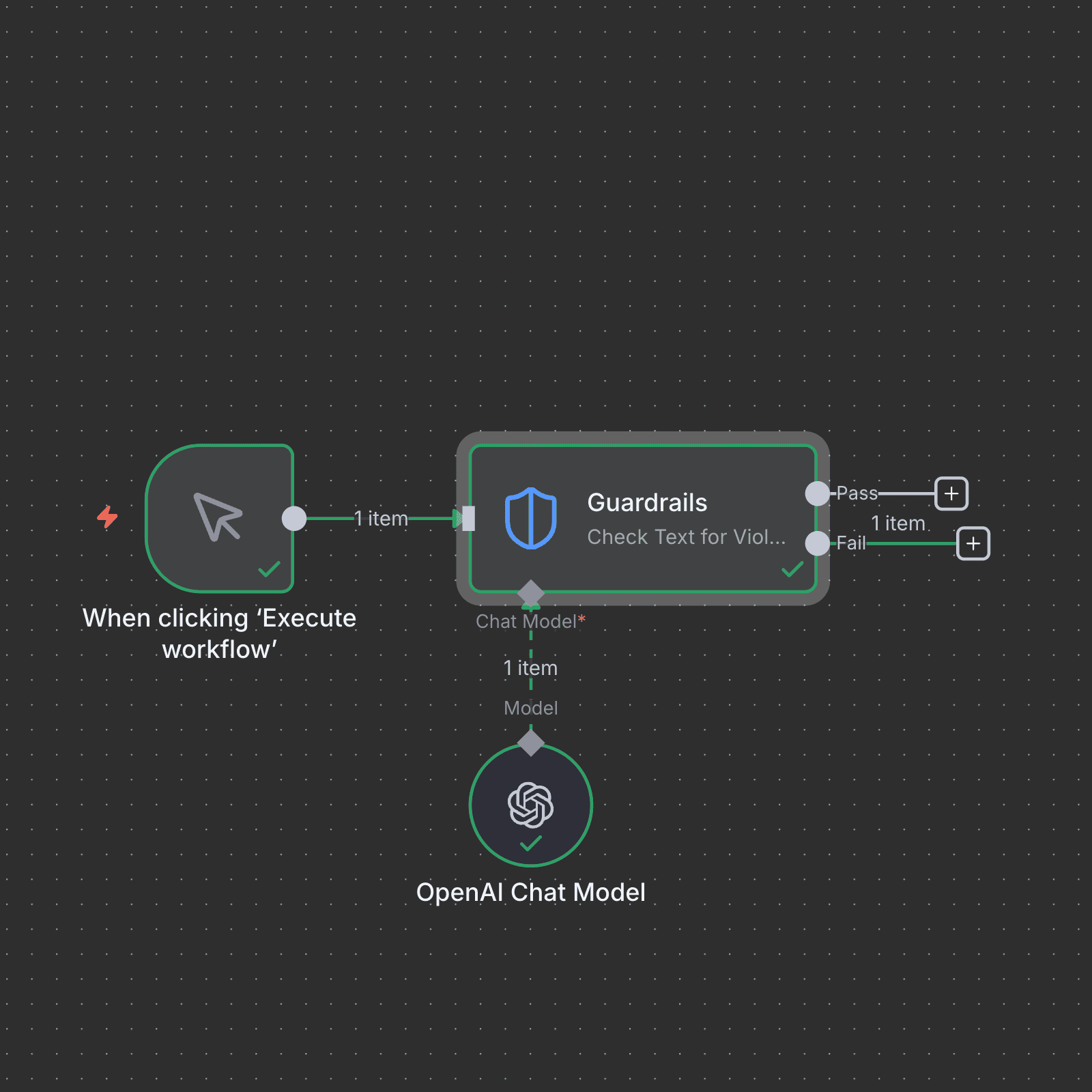Select the 'When clicking Execute workflow' node label

[220, 633]
